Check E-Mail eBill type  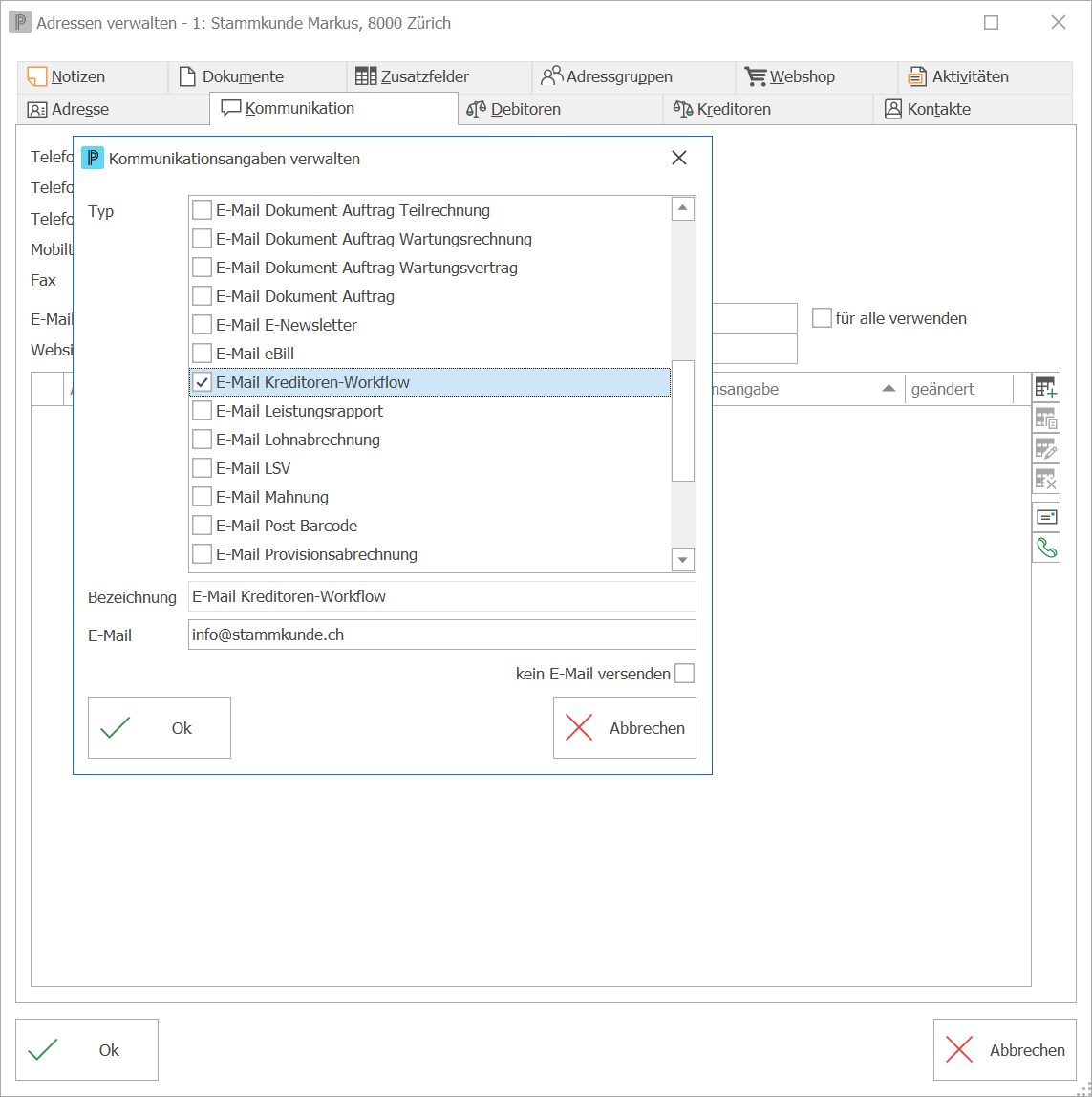[x=203, y=354]
